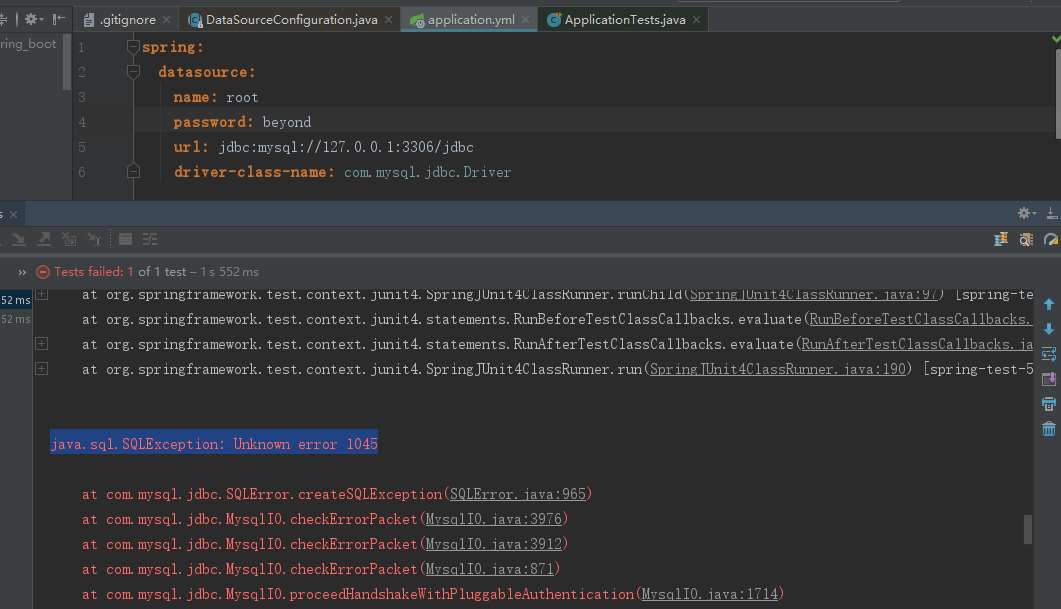This screenshot has height=609, width=1061.
Task: Click the green inspection checkmark in the editor
Action: 1056,39
